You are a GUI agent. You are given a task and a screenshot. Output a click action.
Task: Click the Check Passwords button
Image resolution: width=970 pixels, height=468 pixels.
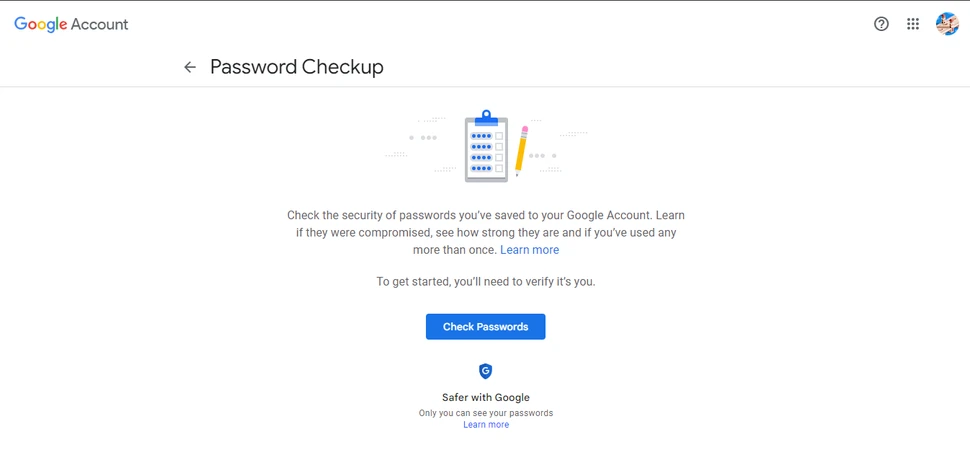click(x=485, y=327)
